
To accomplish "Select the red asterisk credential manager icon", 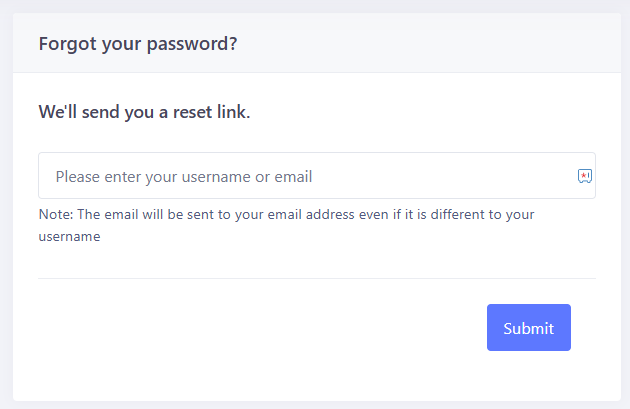I will [585, 176].
